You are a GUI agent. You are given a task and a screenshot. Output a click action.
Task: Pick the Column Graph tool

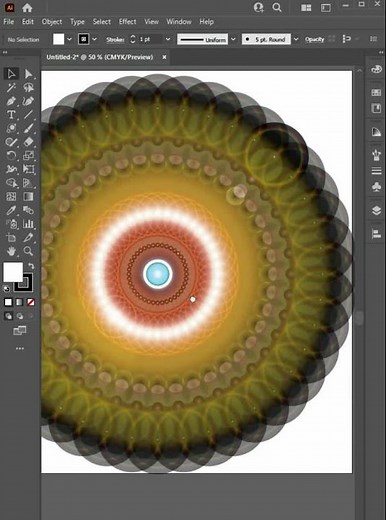[x=28, y=224]
